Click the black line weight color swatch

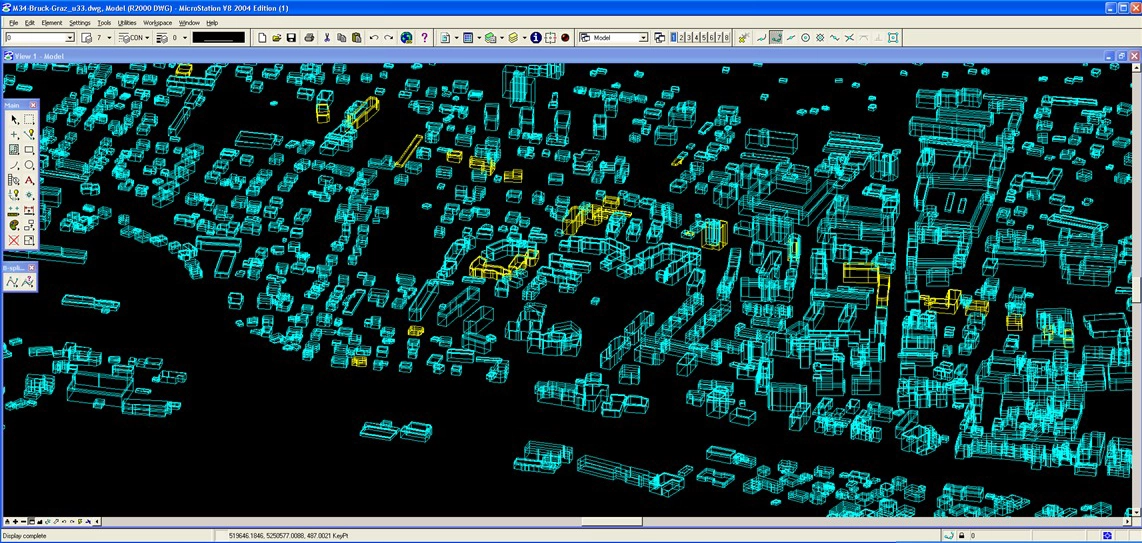pyautogui.click(x=218, y=38)
